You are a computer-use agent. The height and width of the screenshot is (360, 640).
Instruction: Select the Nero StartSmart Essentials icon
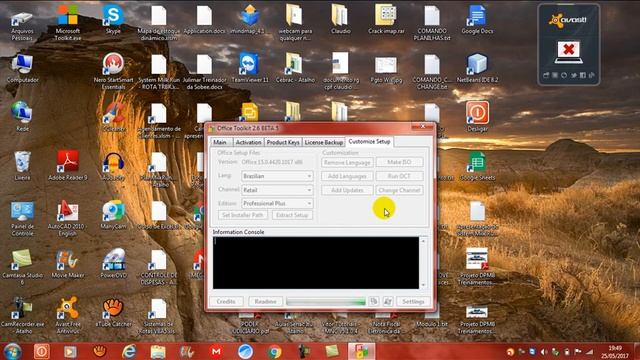[x=113, y=71]
